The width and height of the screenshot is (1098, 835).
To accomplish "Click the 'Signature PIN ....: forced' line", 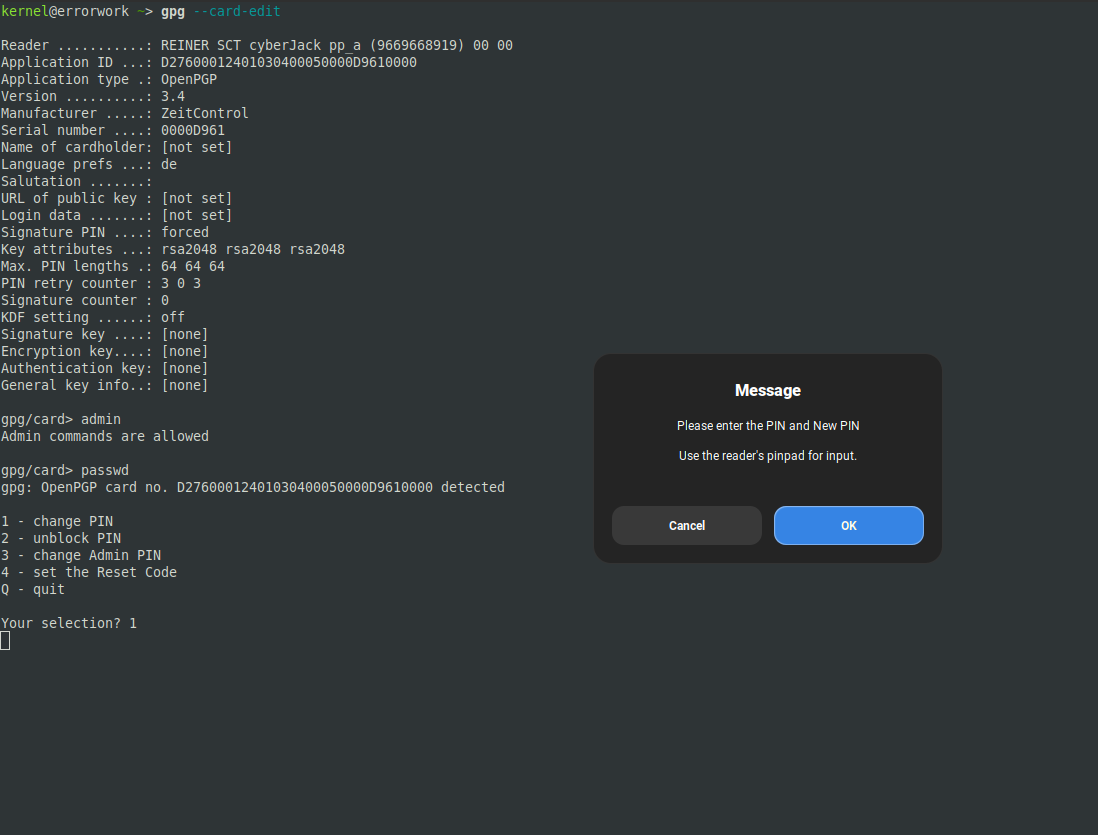I will click(104, 233).
